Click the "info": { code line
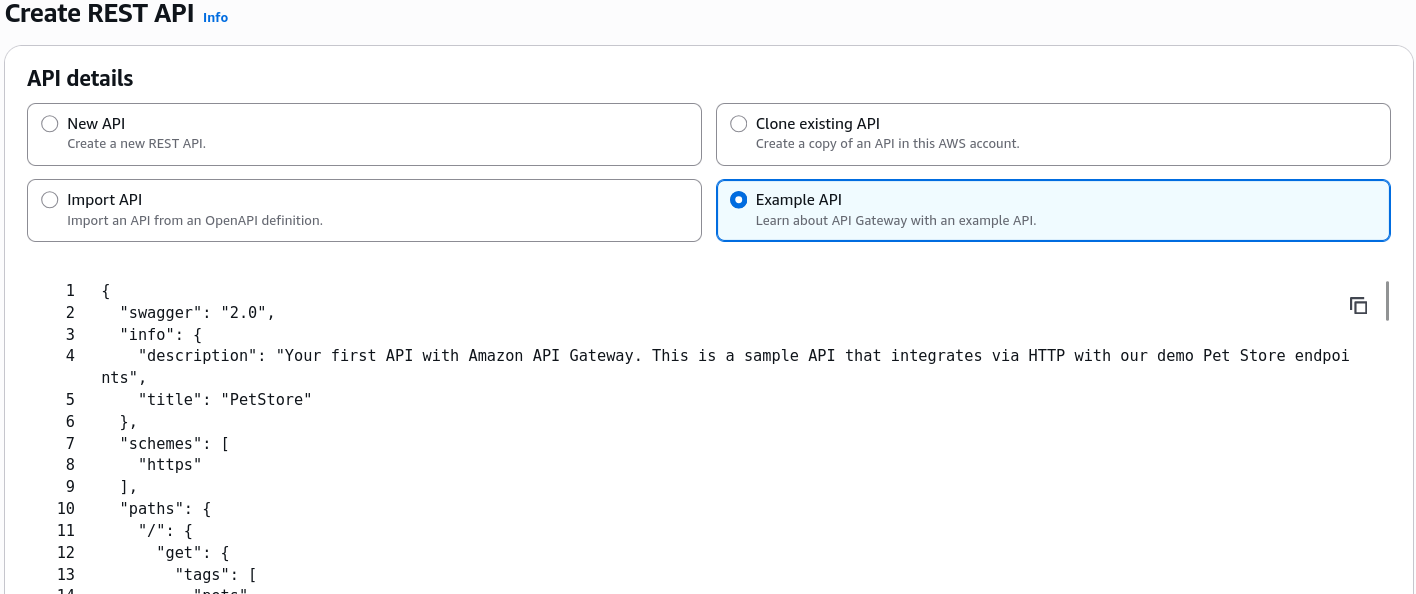This screenshot has width=1416, height=594. [x=160, y=334]
